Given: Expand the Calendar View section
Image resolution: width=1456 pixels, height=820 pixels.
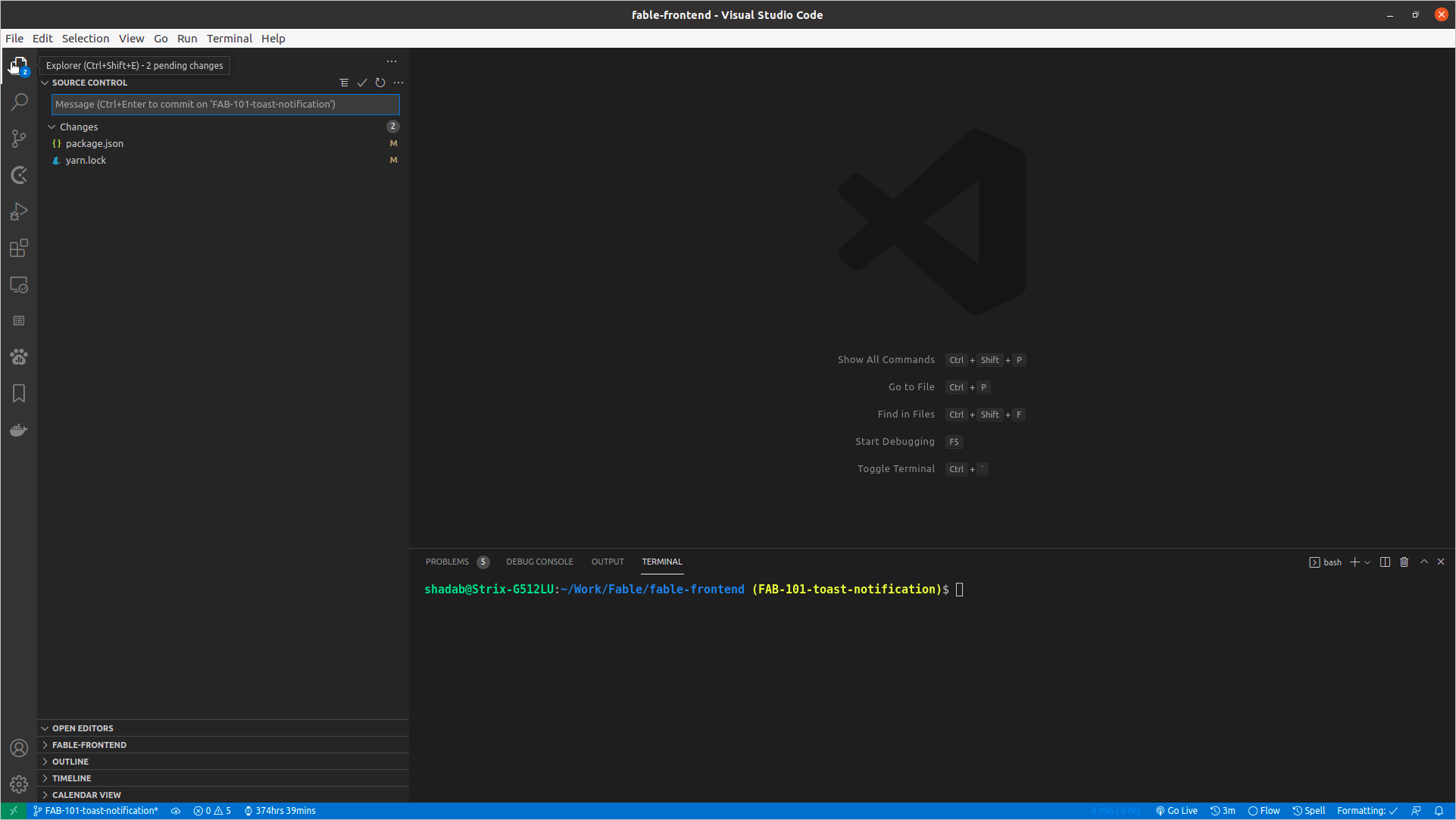Looking at the screenshot, I should [x=223, y=795].
